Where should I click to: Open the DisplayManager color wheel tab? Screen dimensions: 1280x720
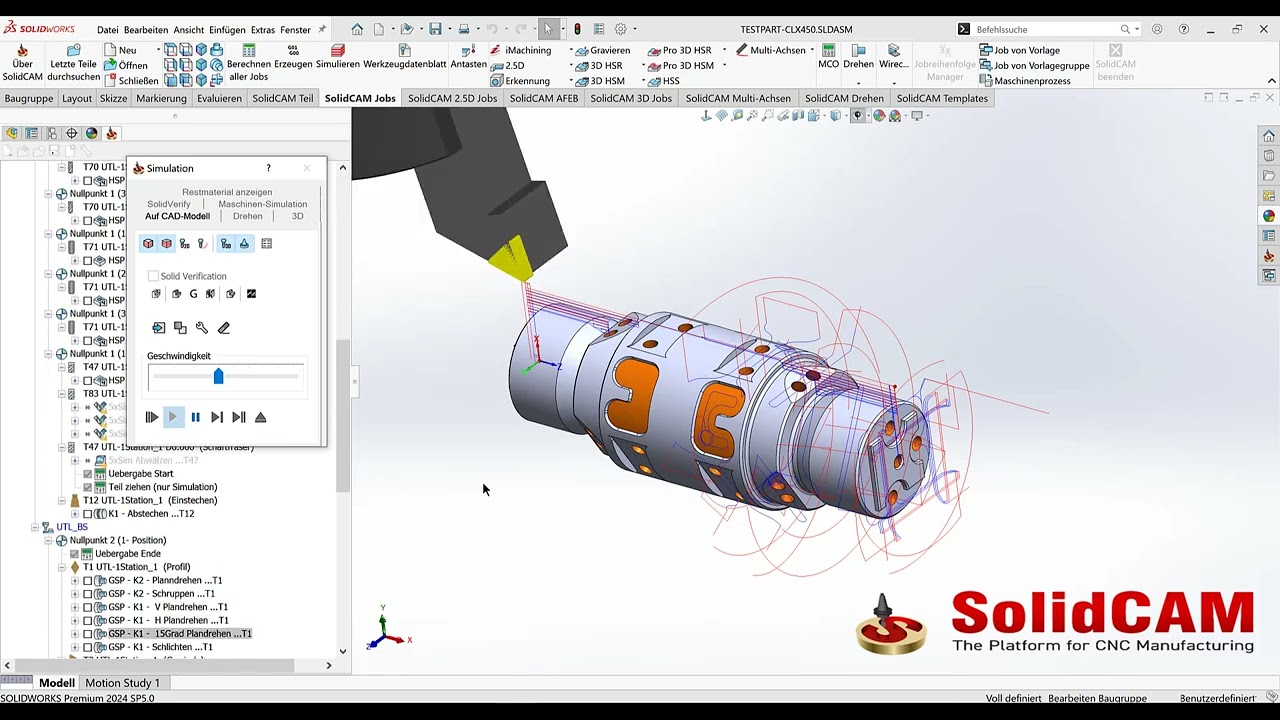tap(91, 133)
